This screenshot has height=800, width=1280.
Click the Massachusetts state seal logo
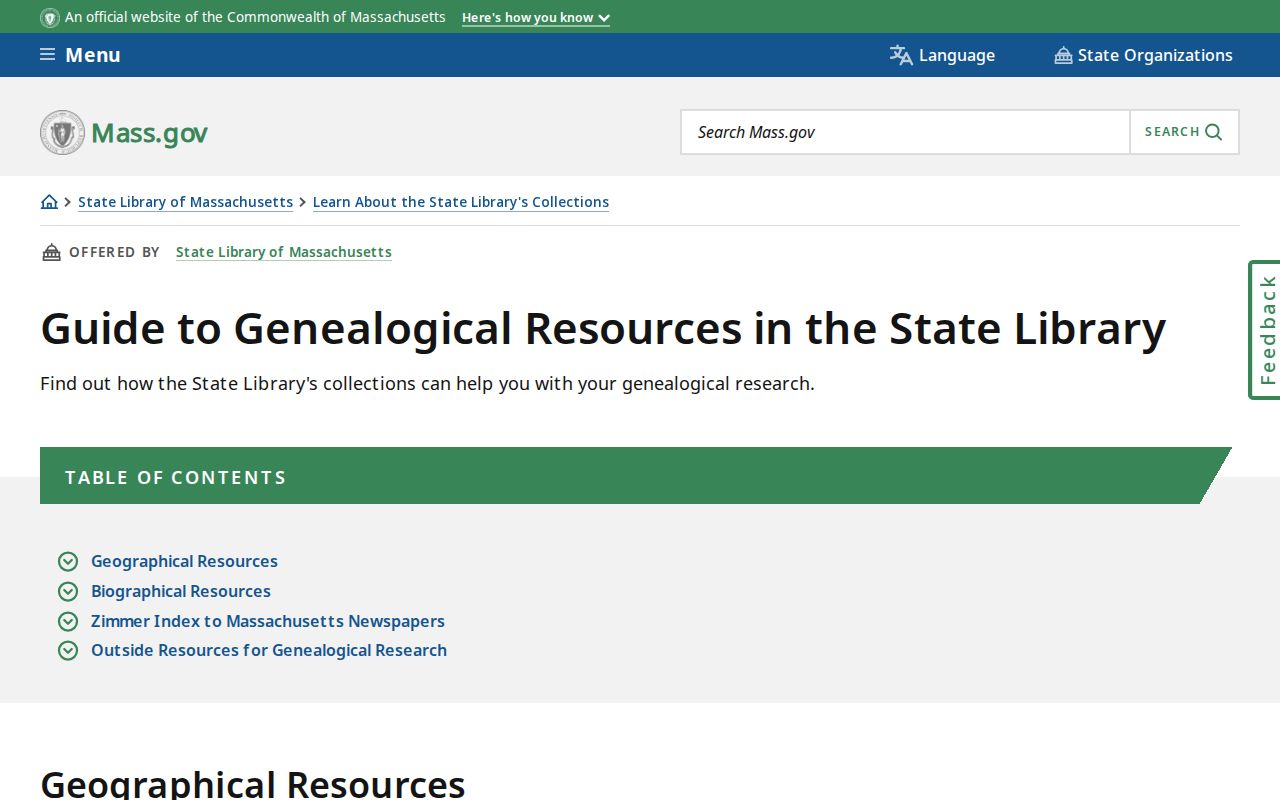point(62,132)
